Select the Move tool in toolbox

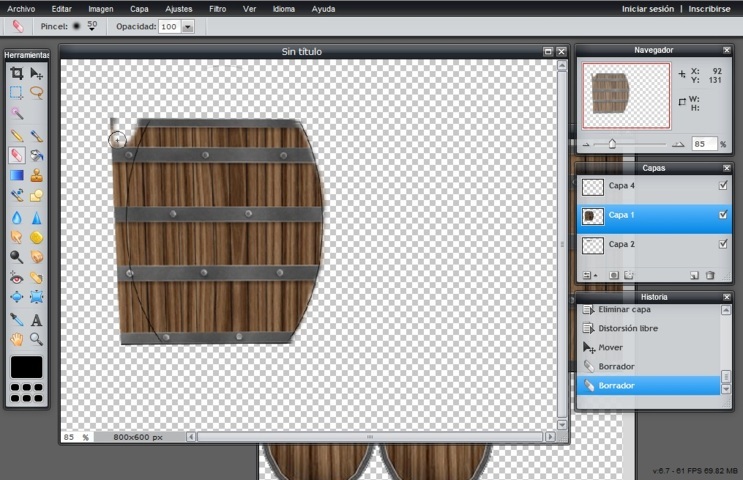tap(36, 73)
